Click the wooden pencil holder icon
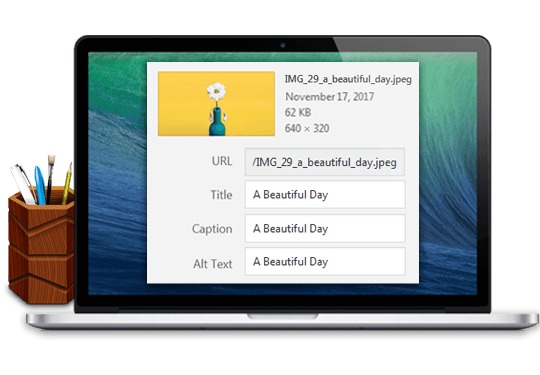This screenshot has width=540, height=375. point(41,245)
